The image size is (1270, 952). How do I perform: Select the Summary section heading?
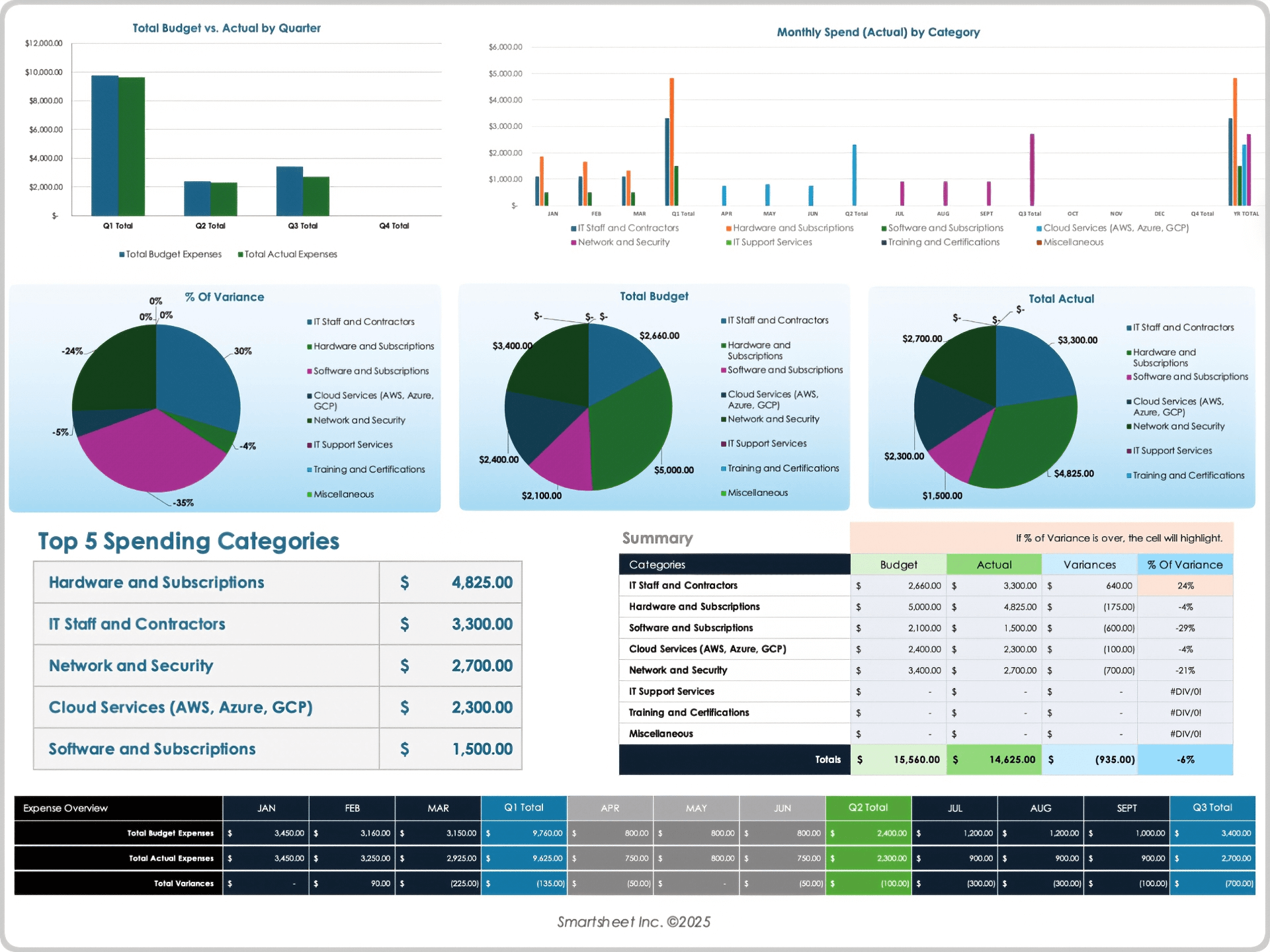(x=657, y=538)
